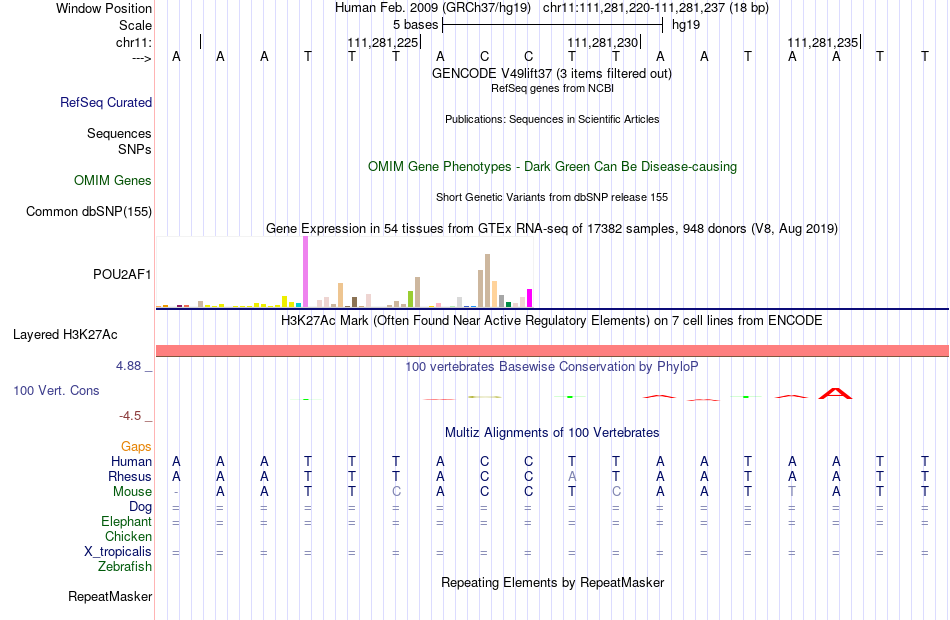Click the '5 bases' scale text
950x620 pixels.
coord(416,25)
